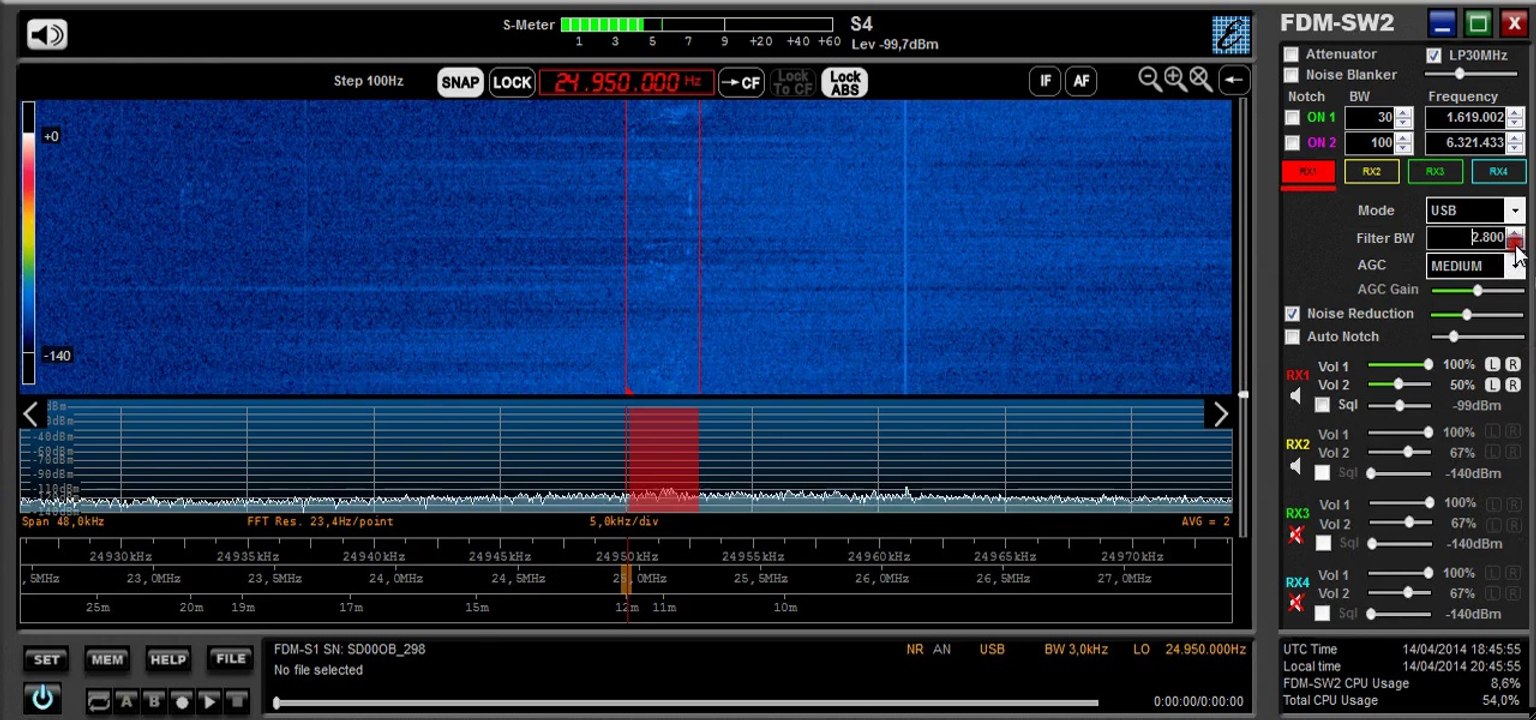This screenshot has height=720, width=1536.
Task: Enable the Noise Blanker checkbox
Action: pyautogui.click(x=1291, y=75)
